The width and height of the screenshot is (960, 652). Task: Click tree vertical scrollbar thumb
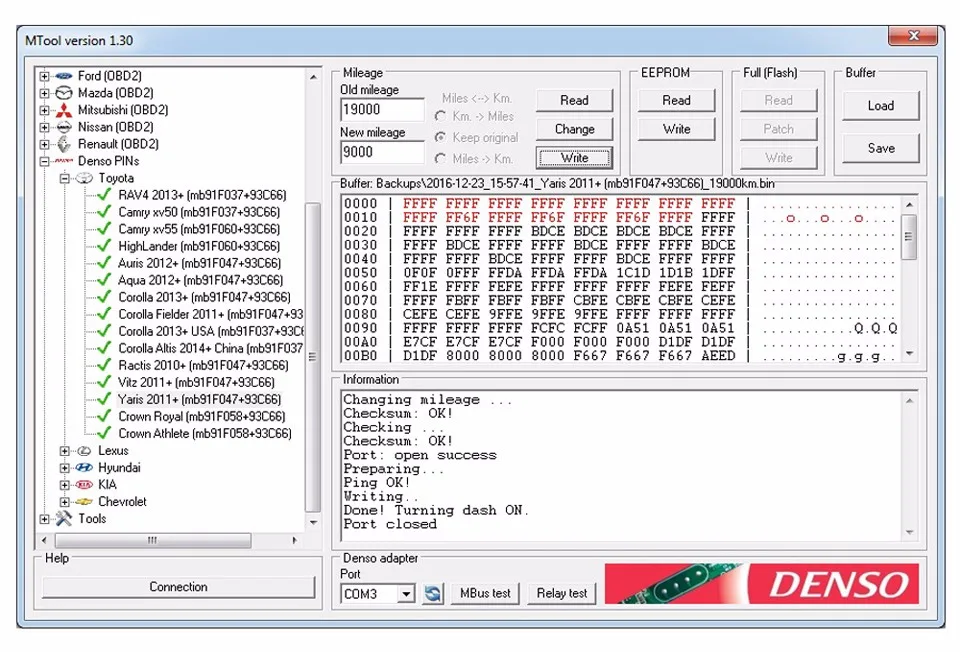[313, 358]
